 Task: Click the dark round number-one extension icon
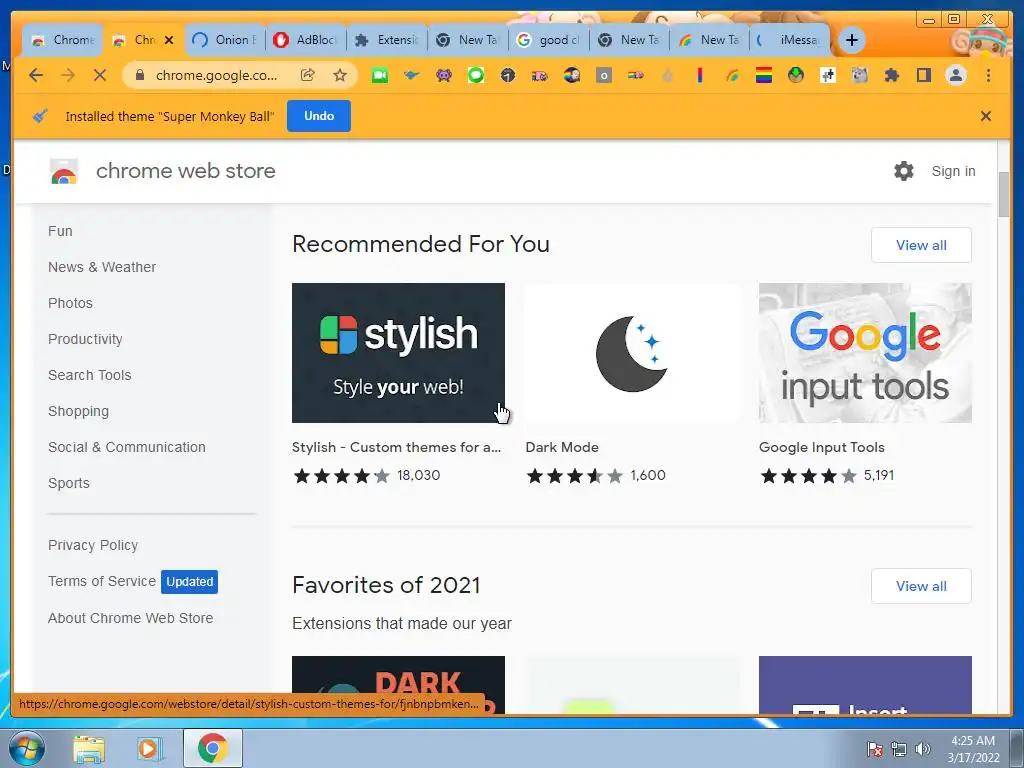coord(507,76)
